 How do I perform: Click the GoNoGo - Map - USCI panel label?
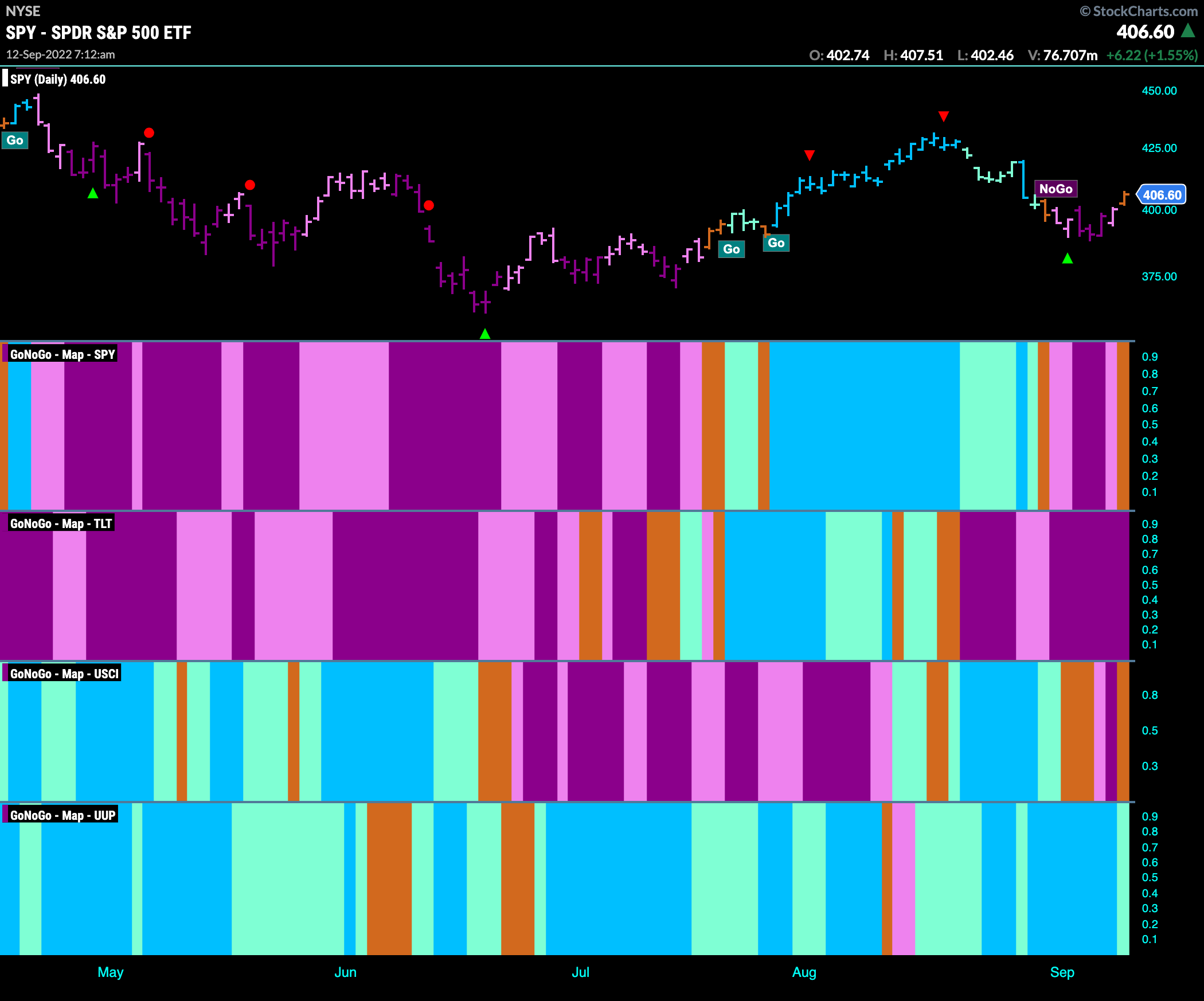pyautogui.click(x=64, y=674)
